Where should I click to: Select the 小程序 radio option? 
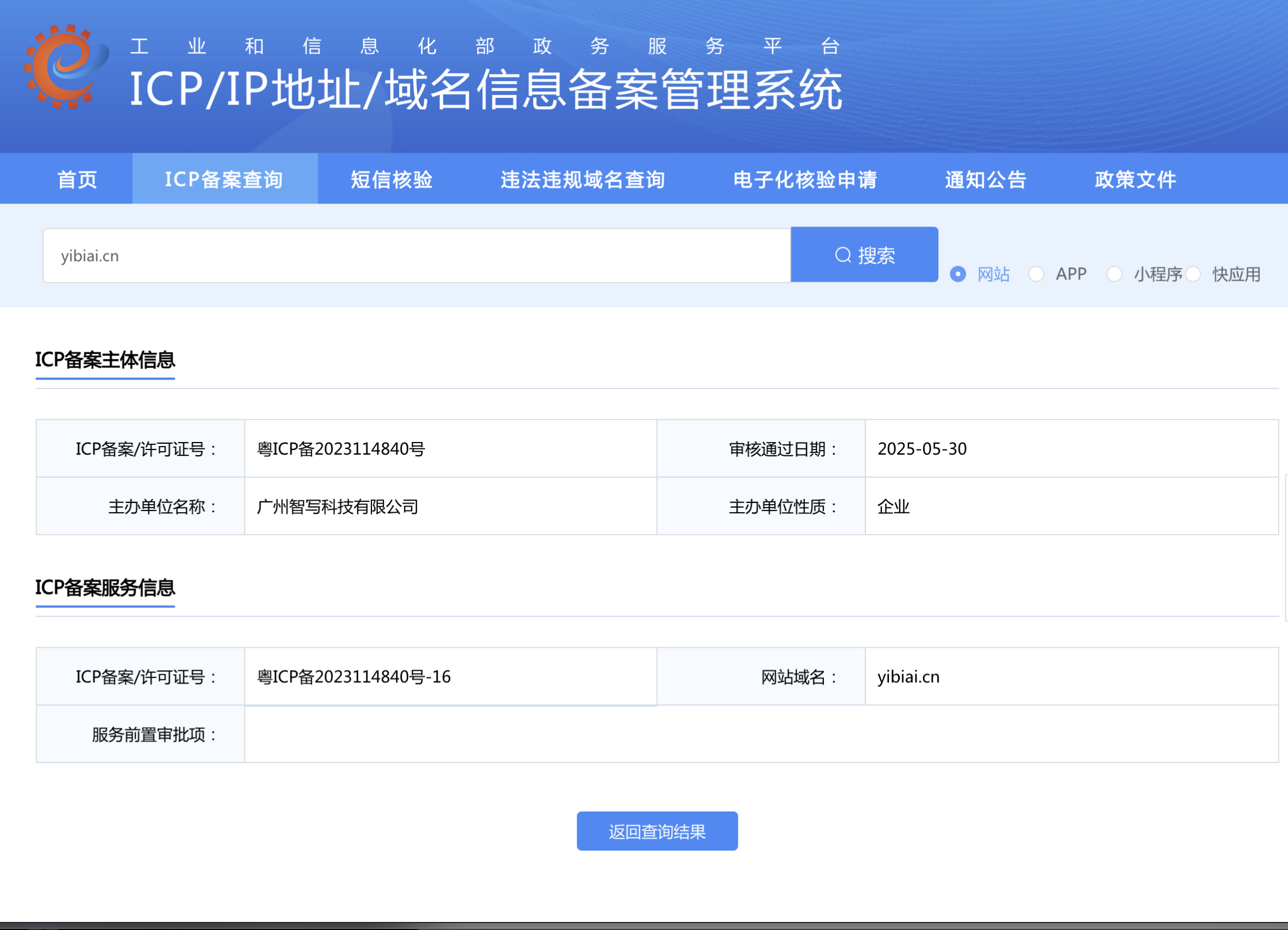1114,274
